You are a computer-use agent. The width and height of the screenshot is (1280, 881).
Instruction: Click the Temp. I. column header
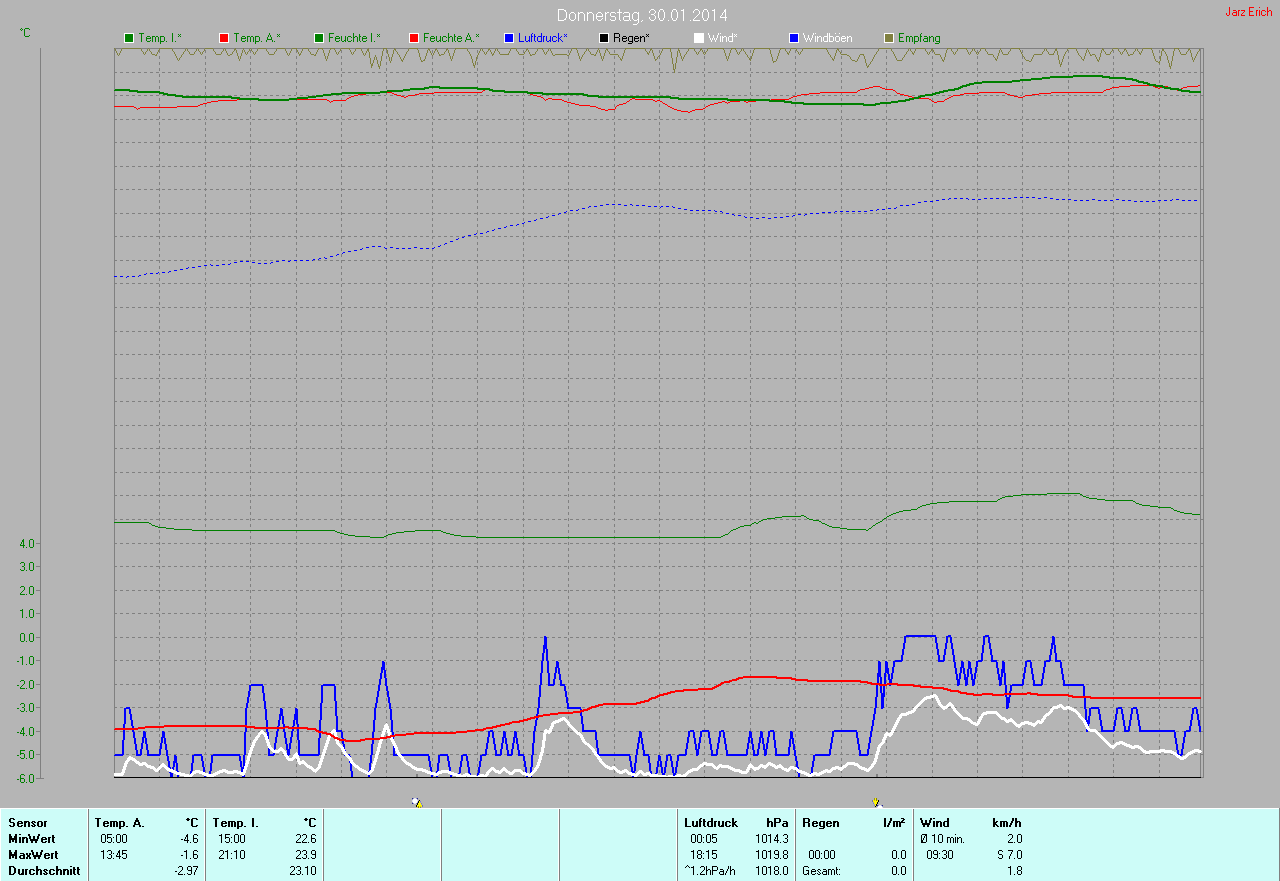tap(235, 823)
